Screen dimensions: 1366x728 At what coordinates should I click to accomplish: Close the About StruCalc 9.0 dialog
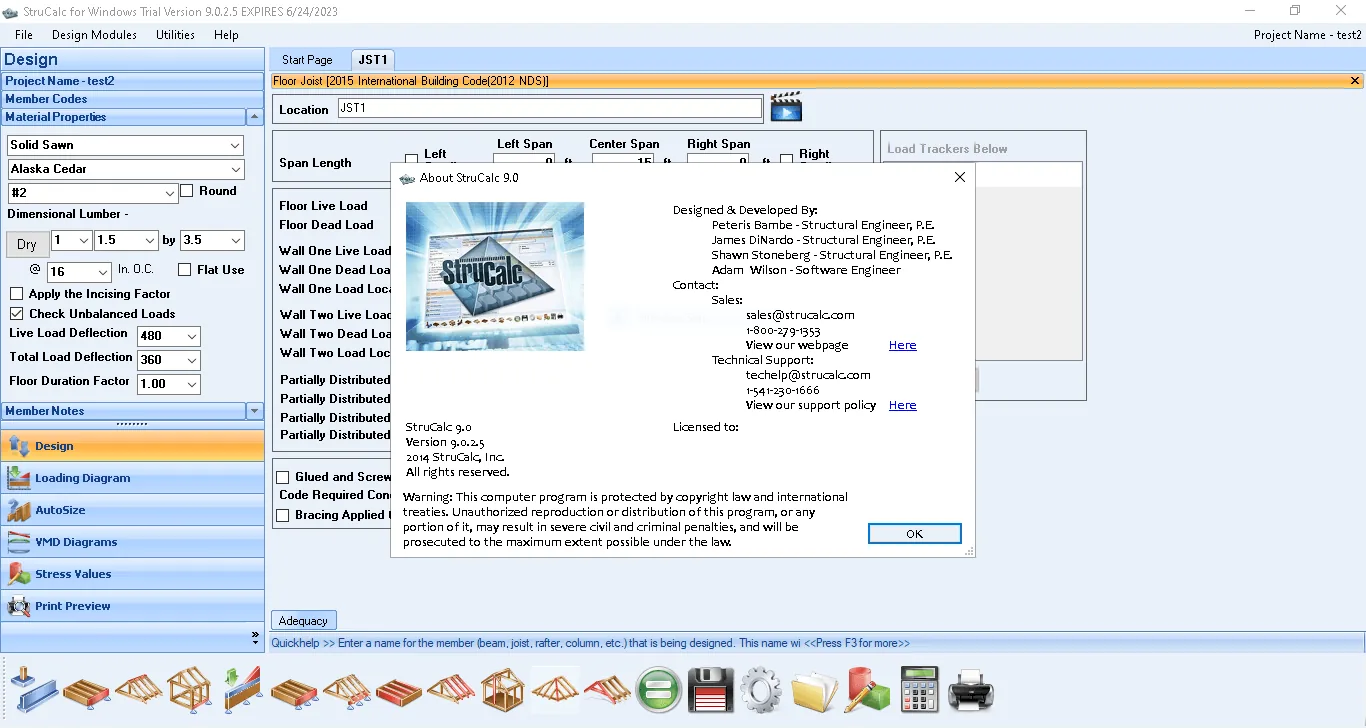pyautogui.click(x=960, y=177)
